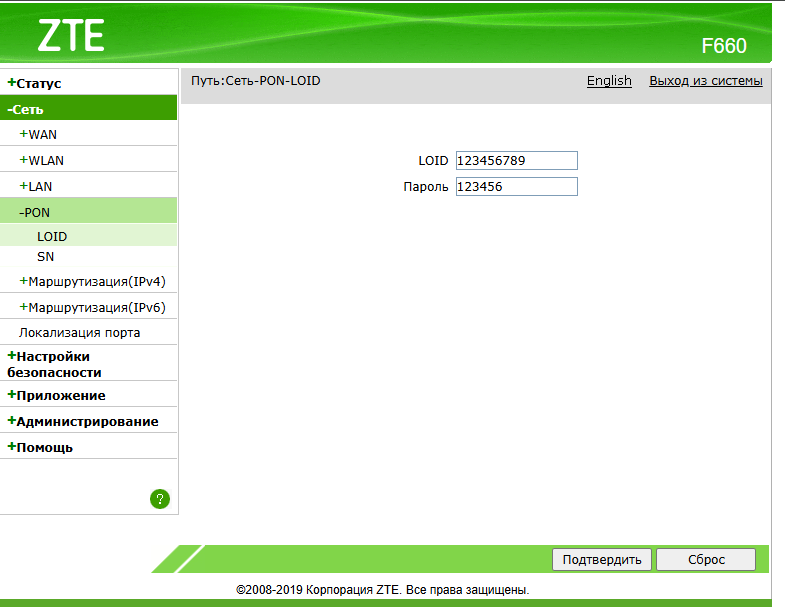This screenshot has height=609, width=785.
Task: Click the LOID field label
Action: pyautogui.click(x=433, y=161)
